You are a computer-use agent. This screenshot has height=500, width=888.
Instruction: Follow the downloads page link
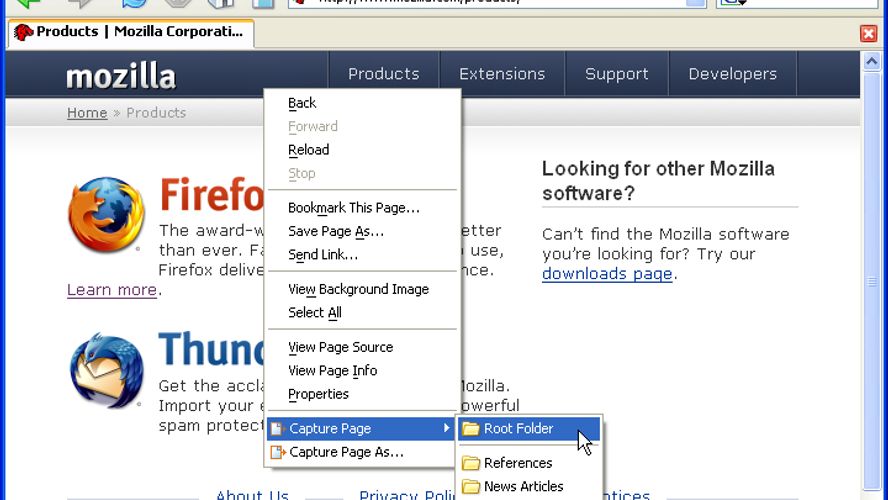pos(607,274)
